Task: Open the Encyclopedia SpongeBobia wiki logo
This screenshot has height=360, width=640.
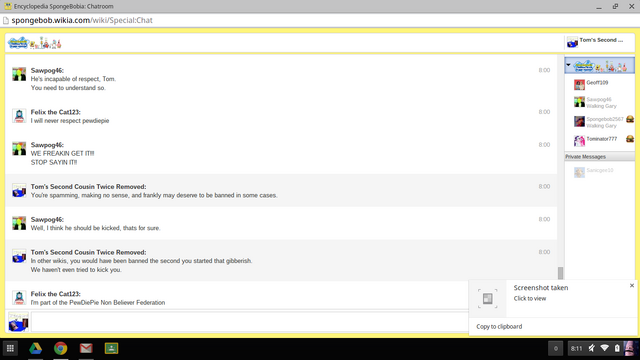Action: click(x=35, y=42)
